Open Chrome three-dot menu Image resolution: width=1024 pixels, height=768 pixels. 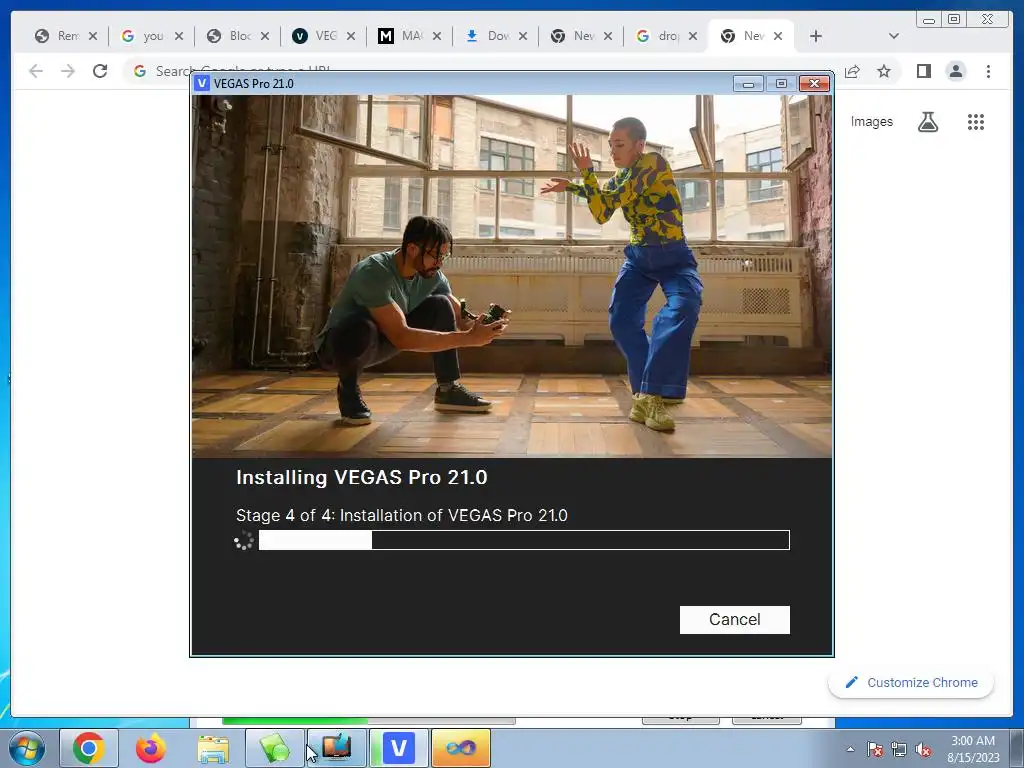(988, 71)
